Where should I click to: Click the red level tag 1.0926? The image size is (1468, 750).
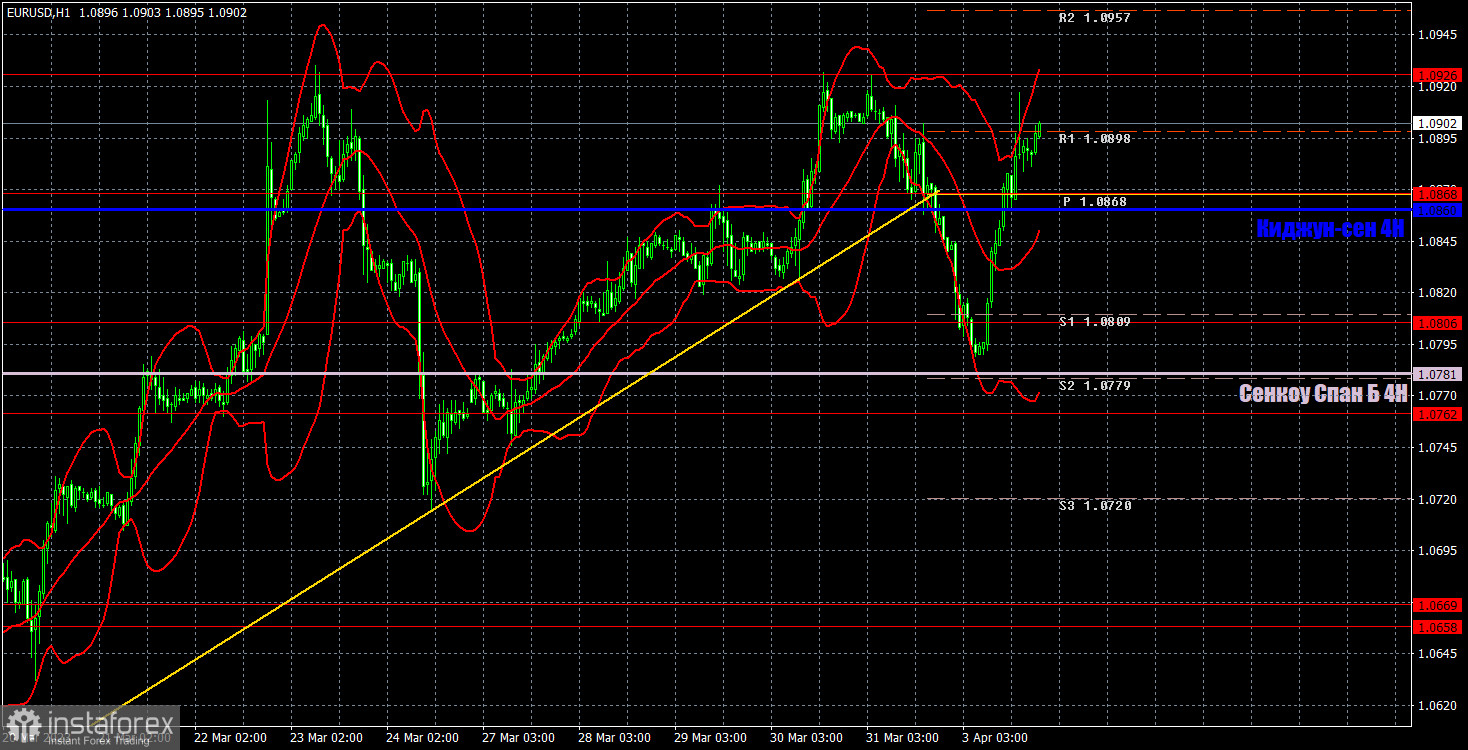pyautogui.click(x=1439, y=75)
